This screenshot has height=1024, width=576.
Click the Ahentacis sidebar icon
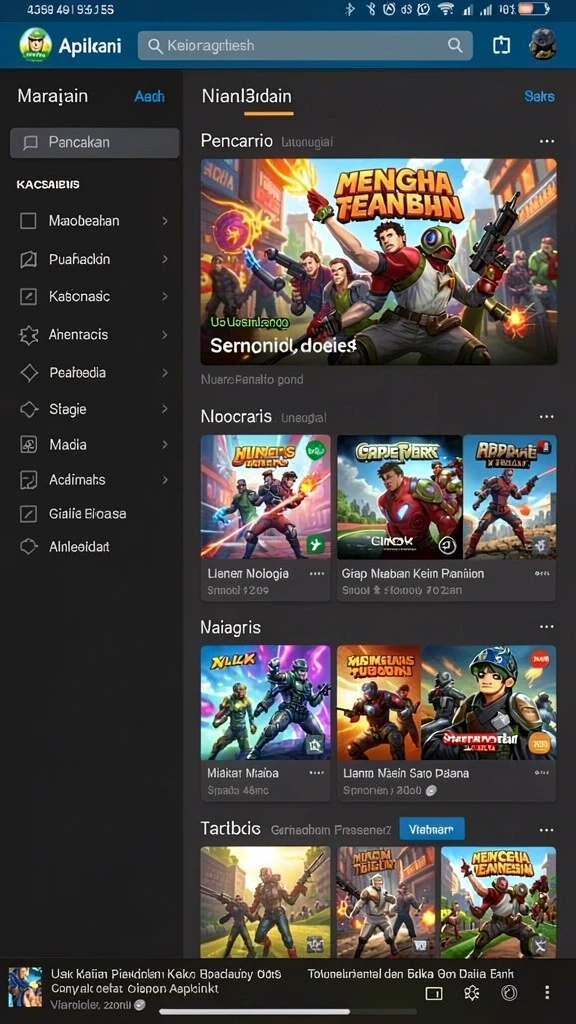pos(29,335)
